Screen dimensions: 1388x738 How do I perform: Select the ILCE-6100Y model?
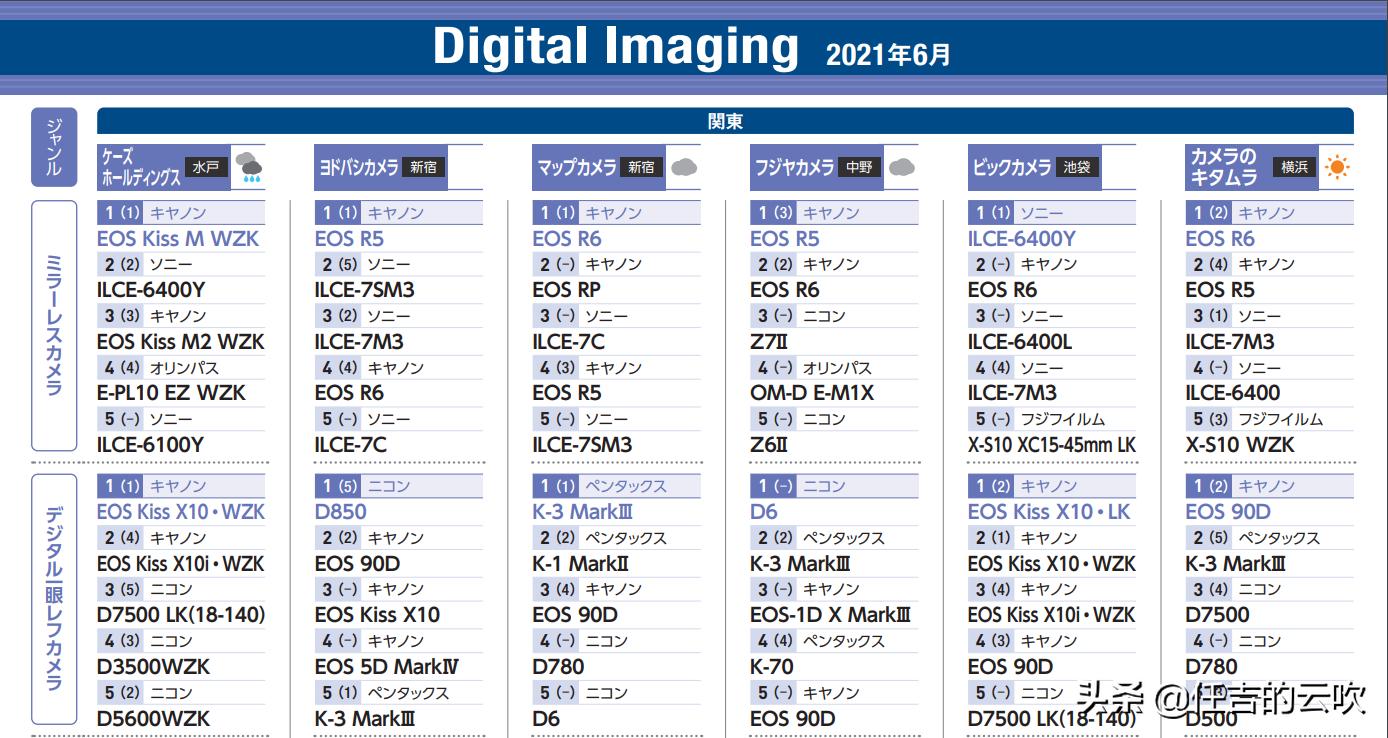pos(150,445)
